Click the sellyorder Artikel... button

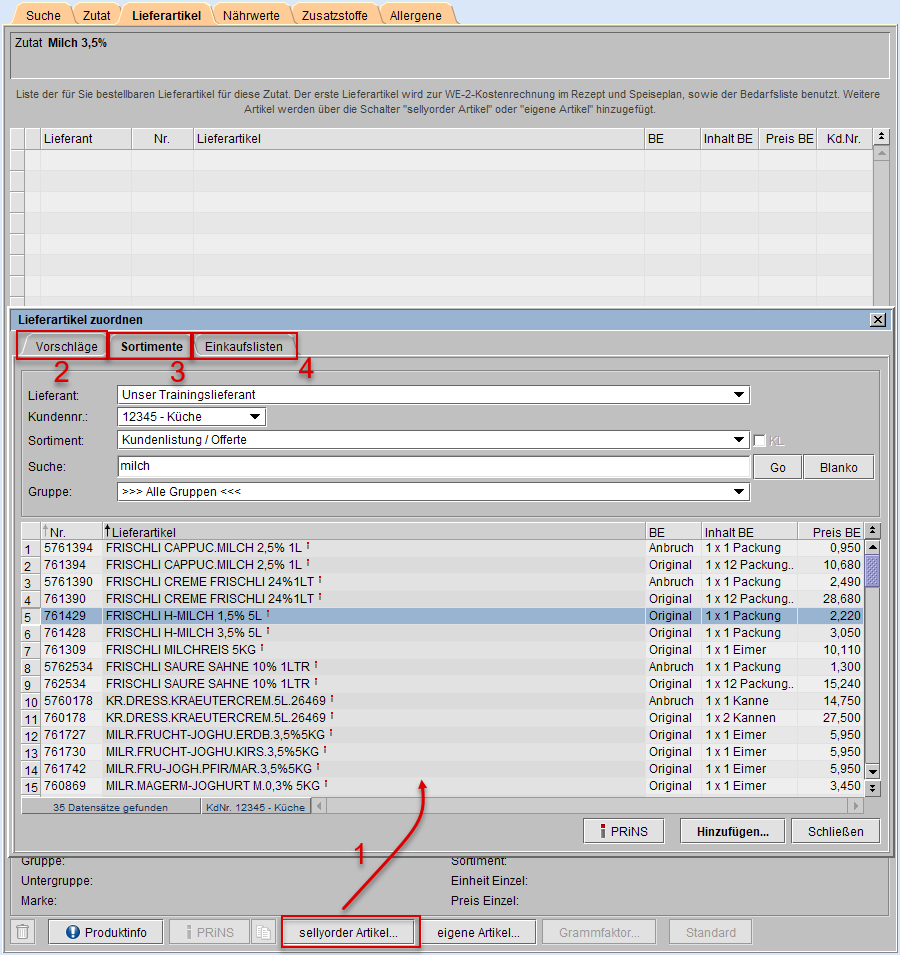click(349, 932)
